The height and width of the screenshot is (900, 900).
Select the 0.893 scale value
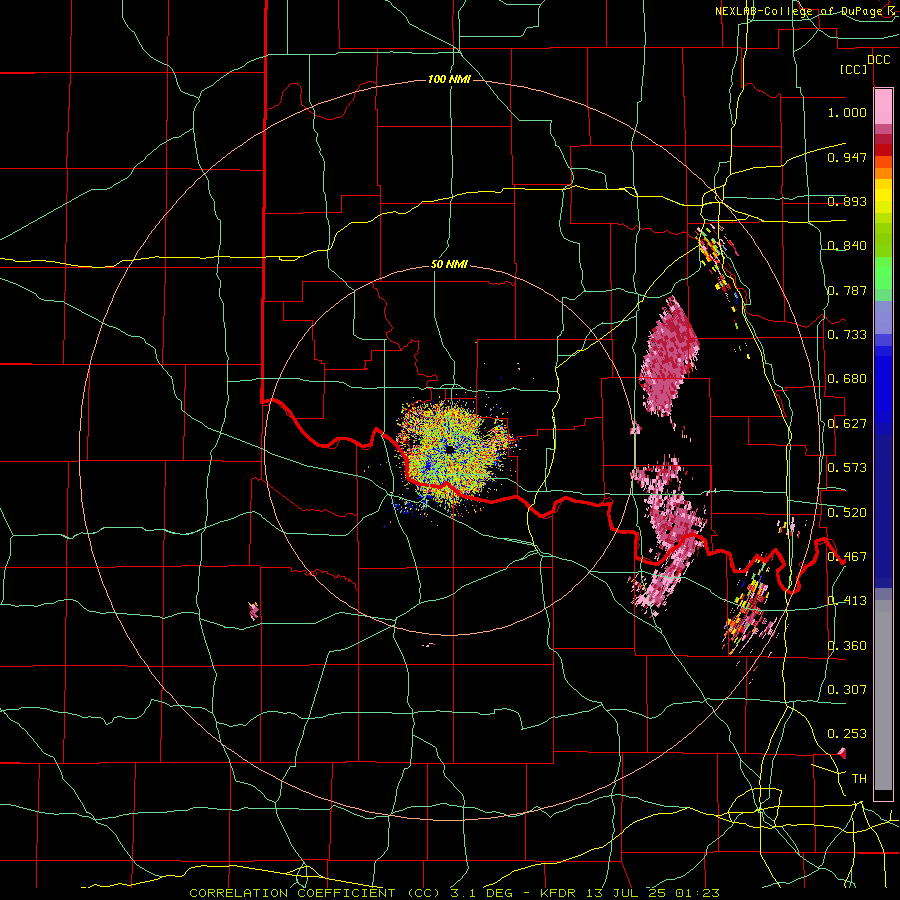click(847, 201)
